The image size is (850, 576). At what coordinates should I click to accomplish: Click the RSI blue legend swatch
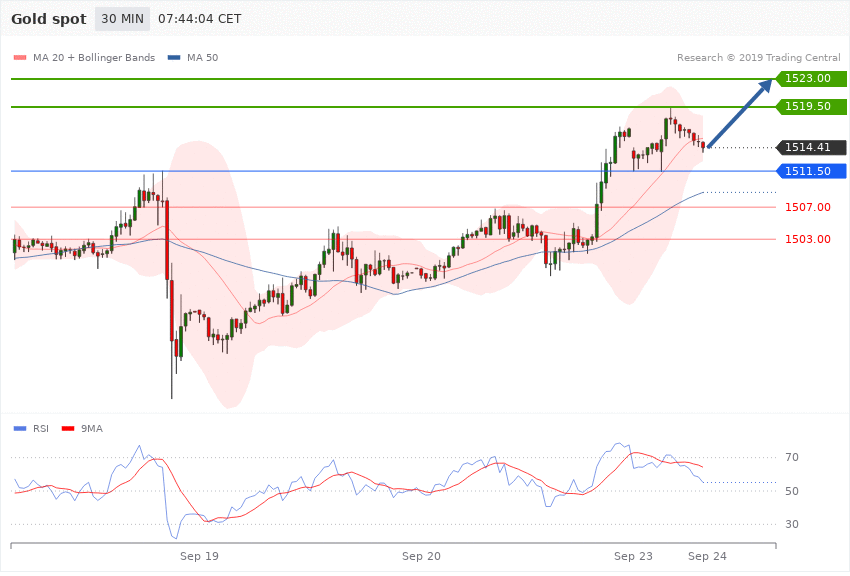tap(20, 429)
